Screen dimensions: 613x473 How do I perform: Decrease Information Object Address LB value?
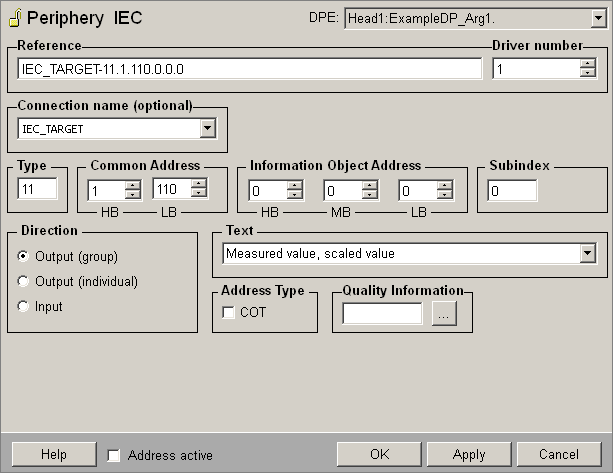coord(444,194)
